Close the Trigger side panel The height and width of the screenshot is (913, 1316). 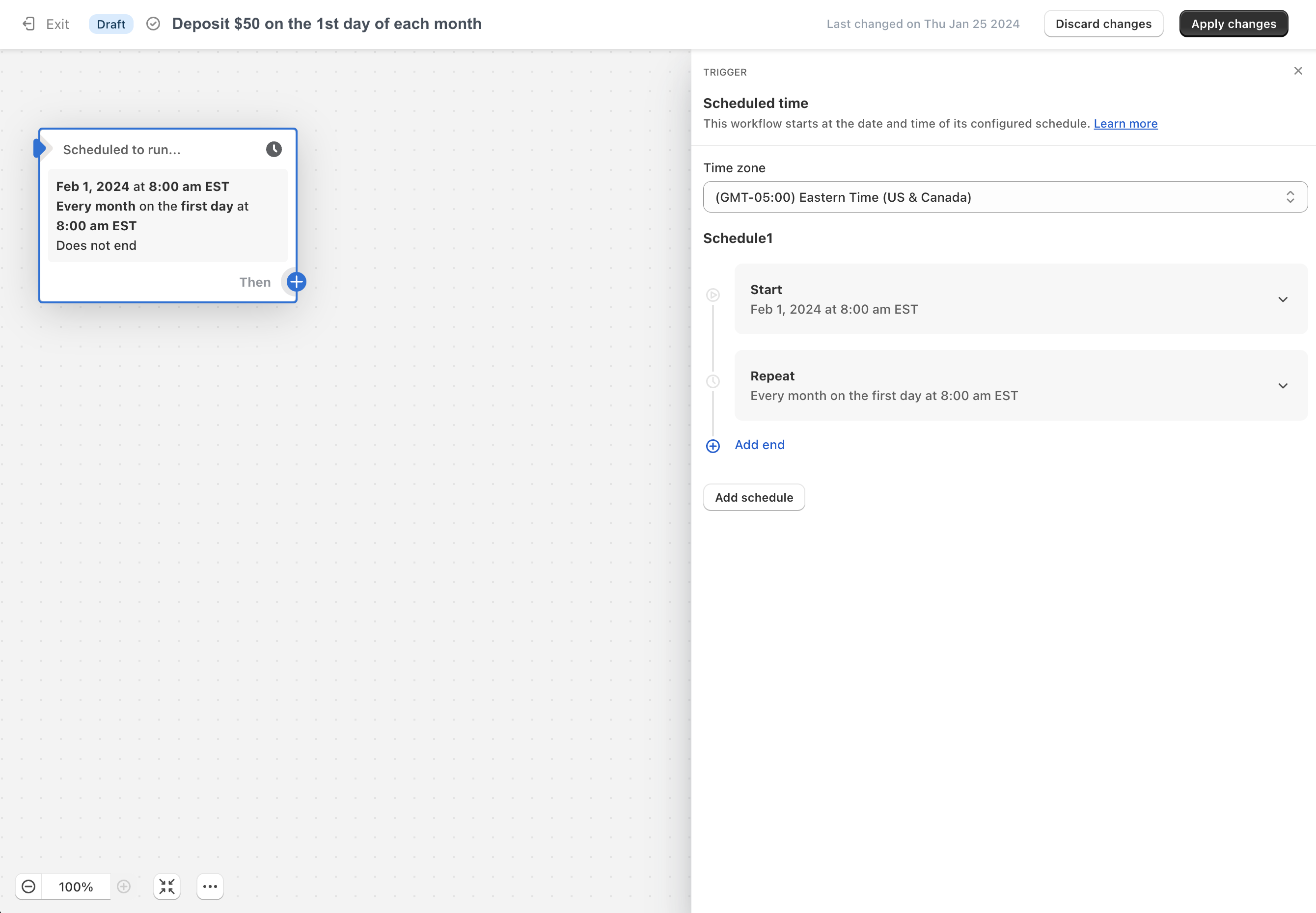[x=1298, y=71]
